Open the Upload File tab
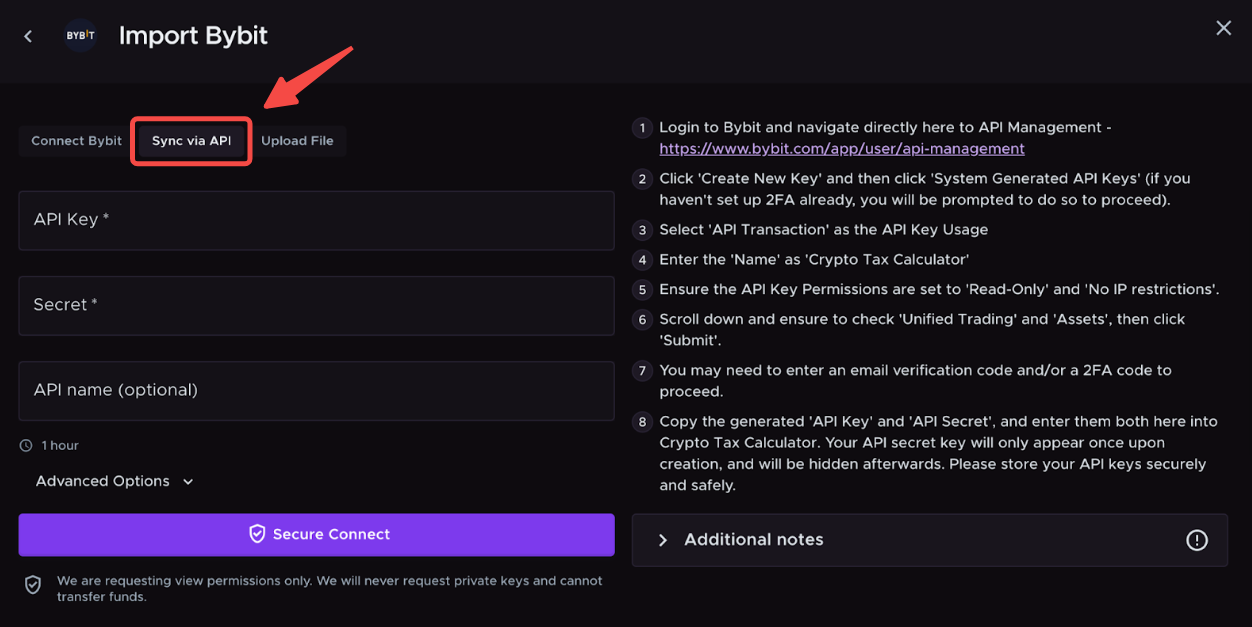The image size is (1252, 627). point(297,141)
